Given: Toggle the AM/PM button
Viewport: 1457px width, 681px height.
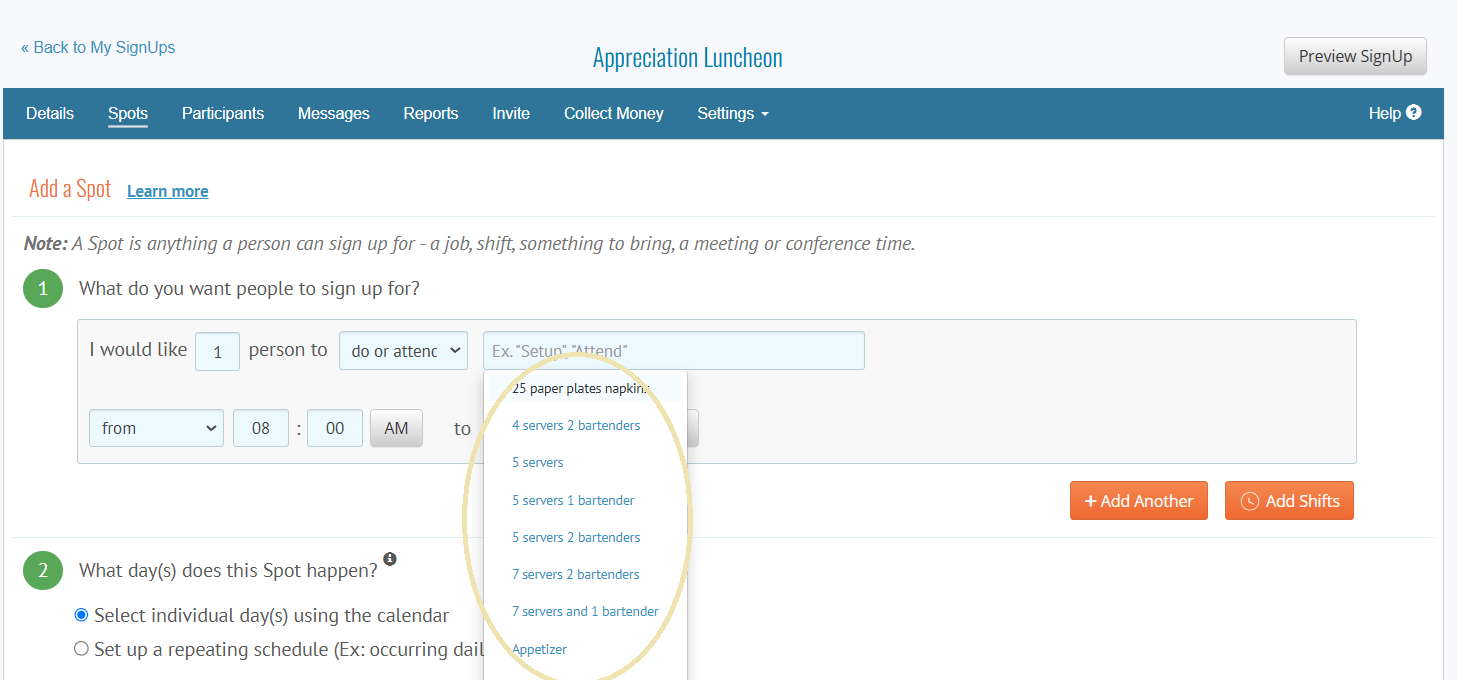Looking at the screenshot, I should point(396,428).
